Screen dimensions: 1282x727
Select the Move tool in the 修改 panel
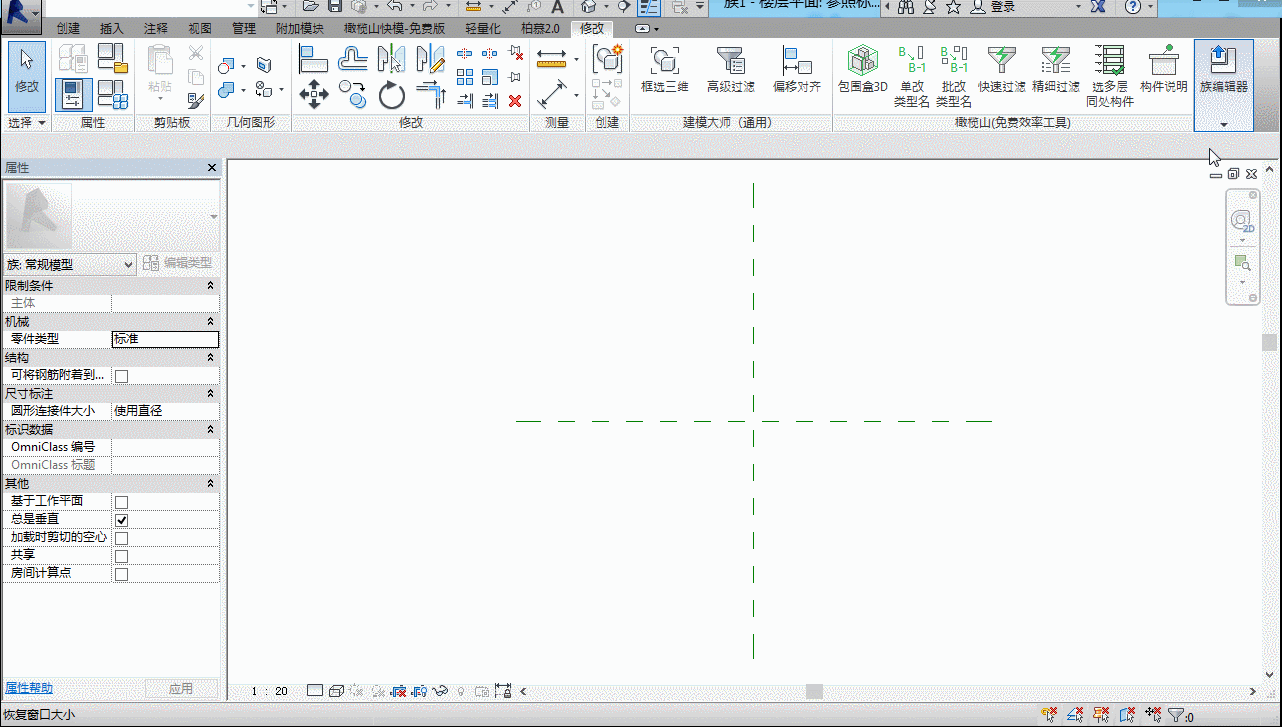pos(314,96)
